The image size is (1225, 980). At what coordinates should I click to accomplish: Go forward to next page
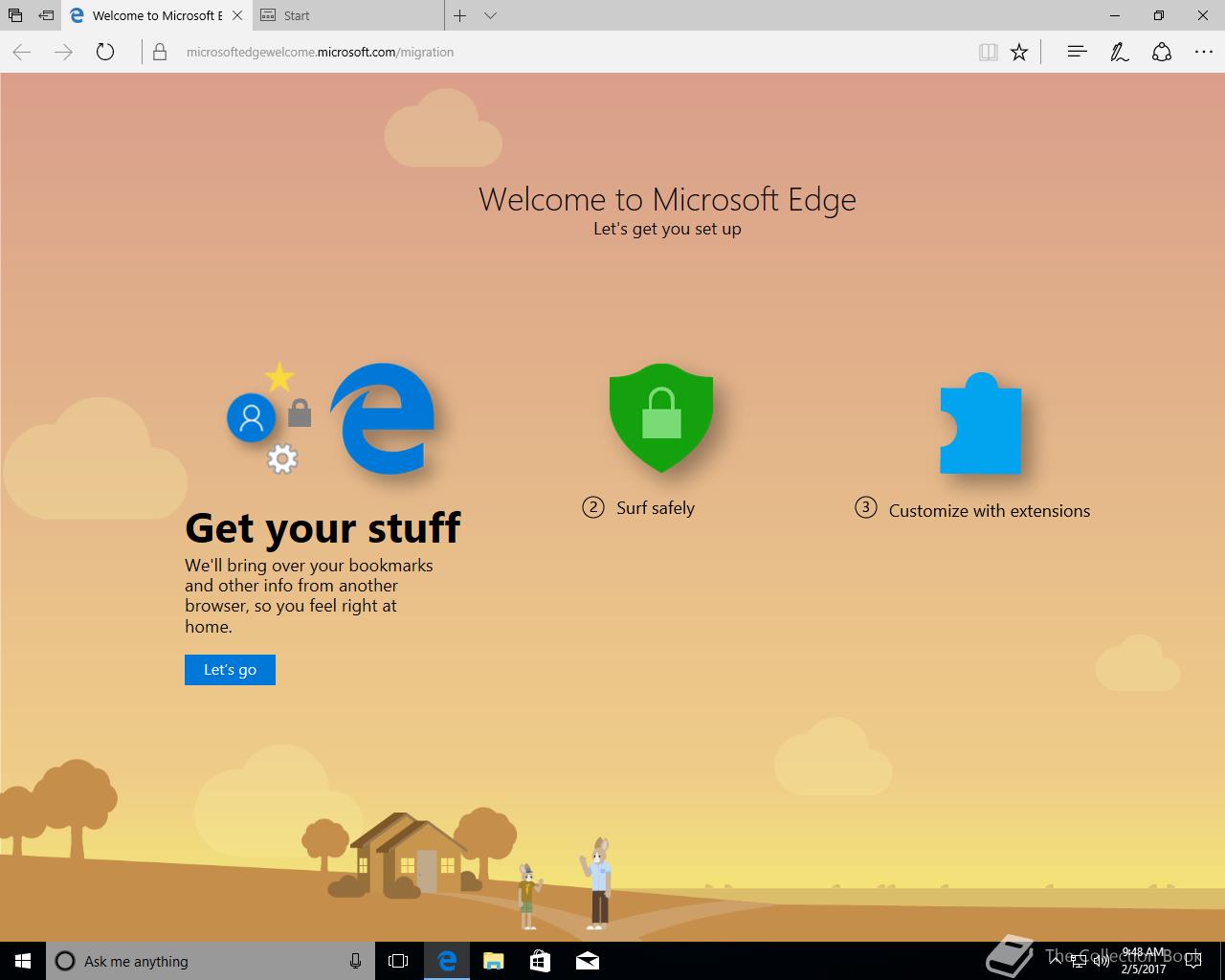click(63, 52)
